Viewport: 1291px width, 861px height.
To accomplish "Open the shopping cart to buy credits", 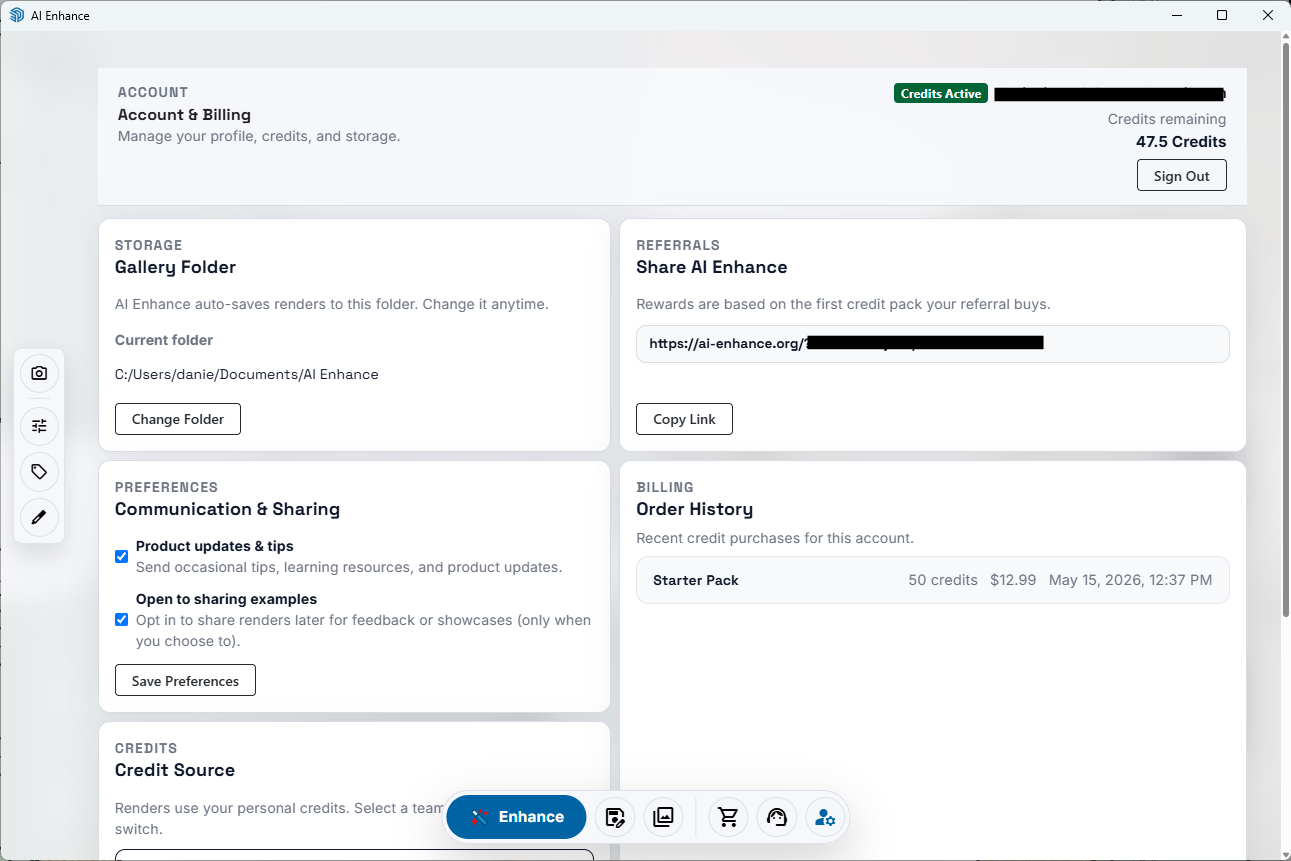I will click(x=728, y=817).
